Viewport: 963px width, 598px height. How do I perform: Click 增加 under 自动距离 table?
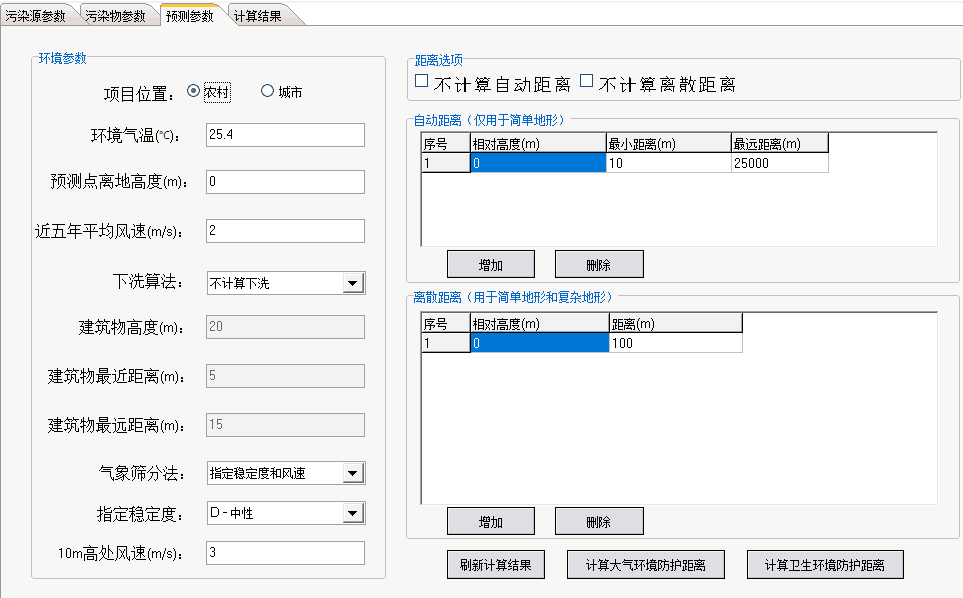pos(490,264)
